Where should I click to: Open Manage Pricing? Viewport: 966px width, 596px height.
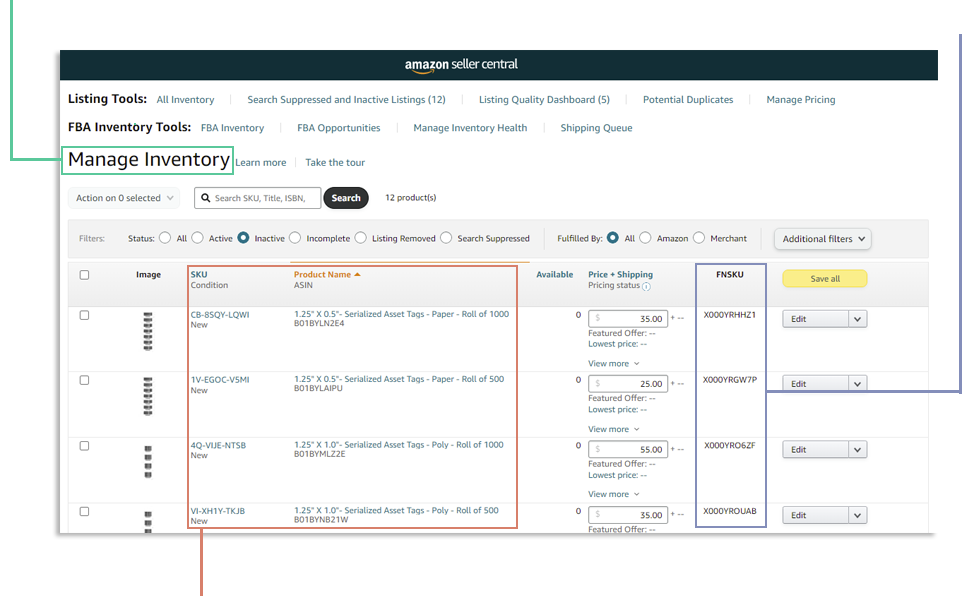[800, 100]
